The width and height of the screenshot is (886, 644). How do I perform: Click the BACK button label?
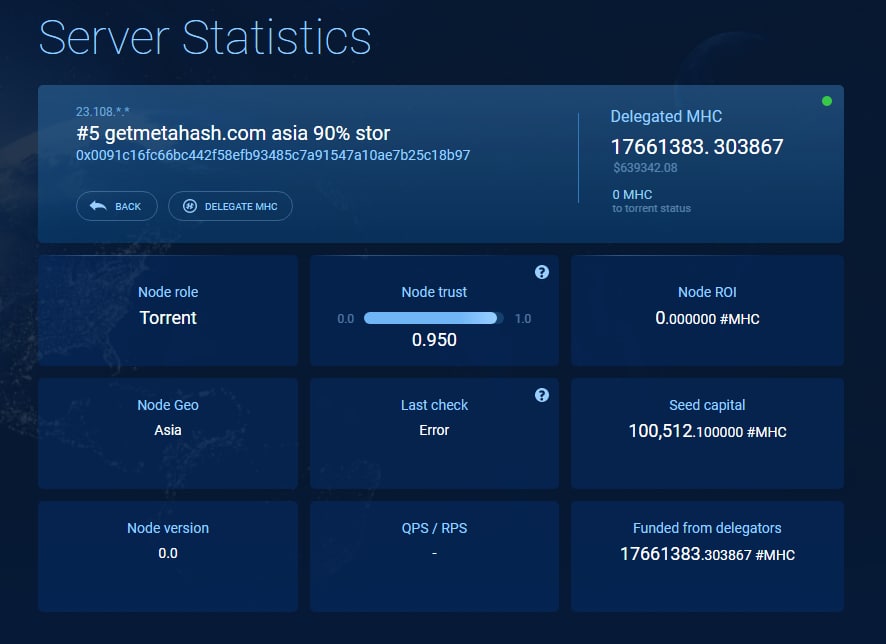click(128, 207)
